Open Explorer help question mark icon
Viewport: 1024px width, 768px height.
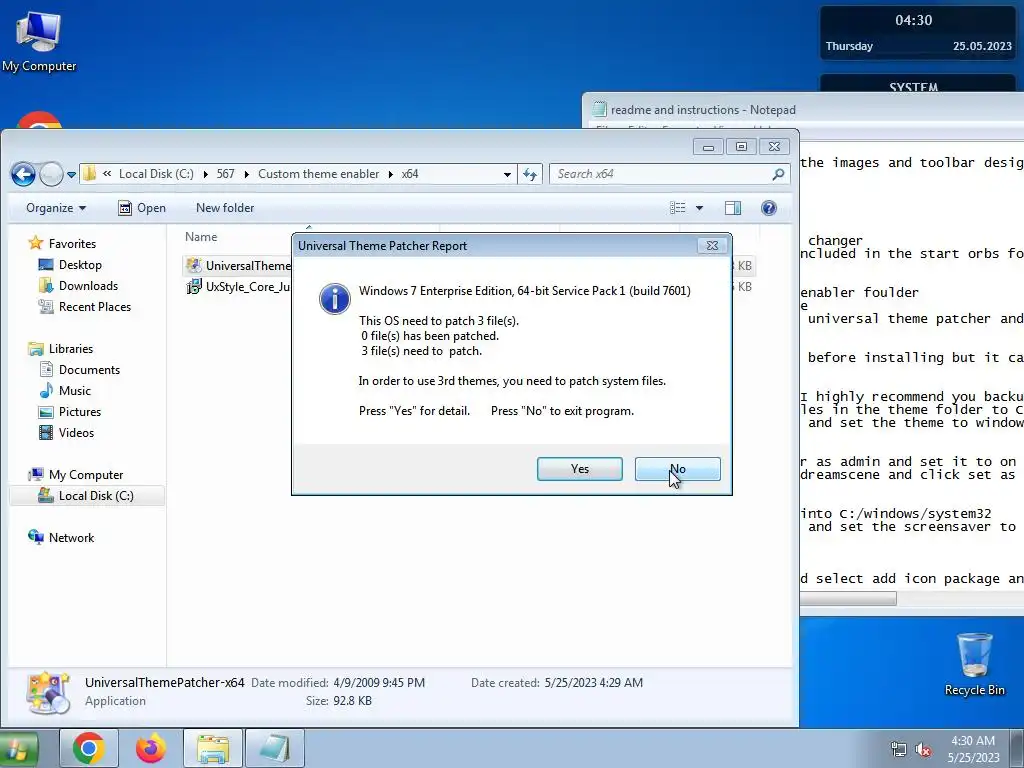point(769,208)
